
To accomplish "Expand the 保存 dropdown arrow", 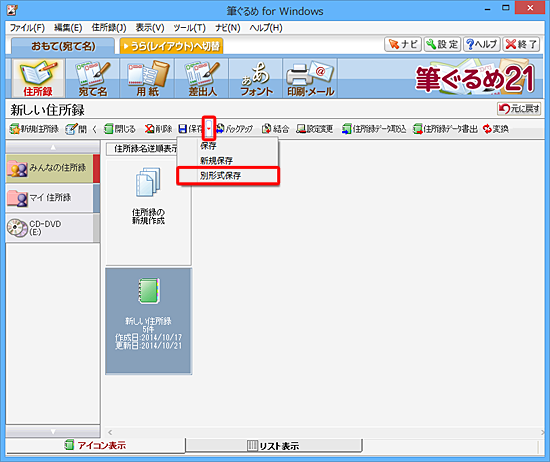I will point(209,129).
